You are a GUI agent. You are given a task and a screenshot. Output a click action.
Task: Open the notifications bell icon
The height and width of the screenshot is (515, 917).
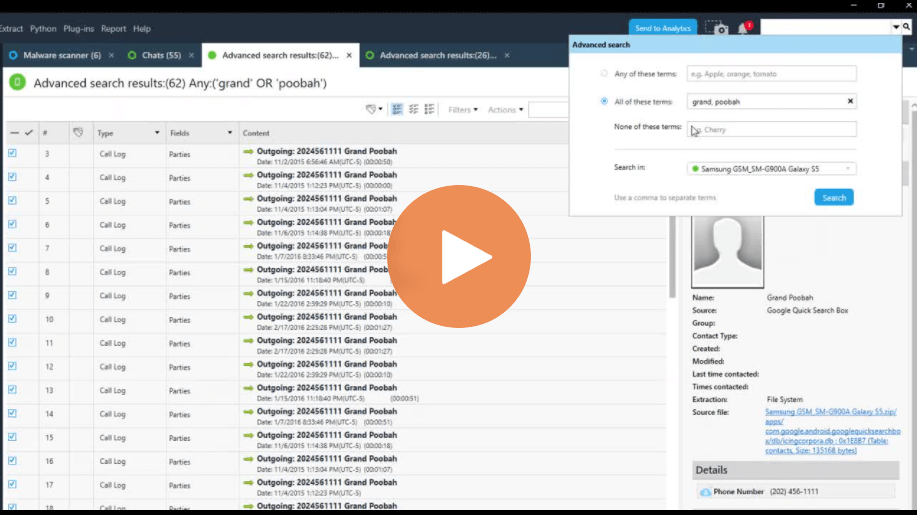coord(743,28)
